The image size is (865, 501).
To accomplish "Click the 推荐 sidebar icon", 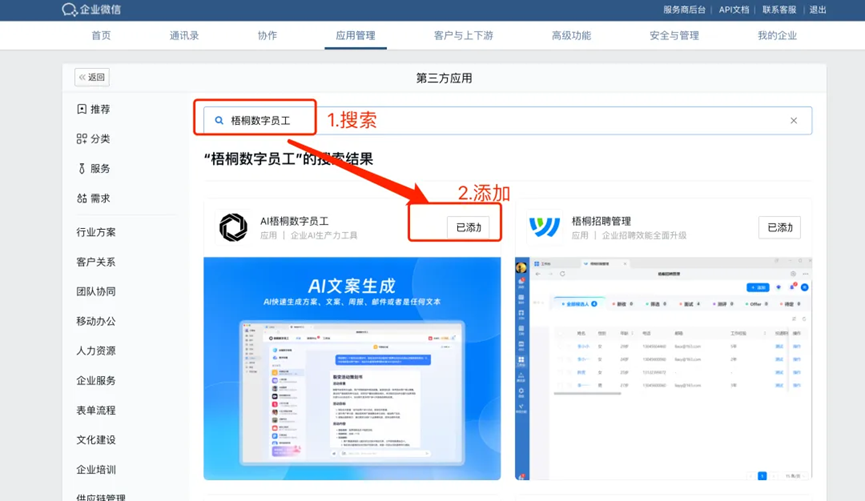I will [82, 109].
